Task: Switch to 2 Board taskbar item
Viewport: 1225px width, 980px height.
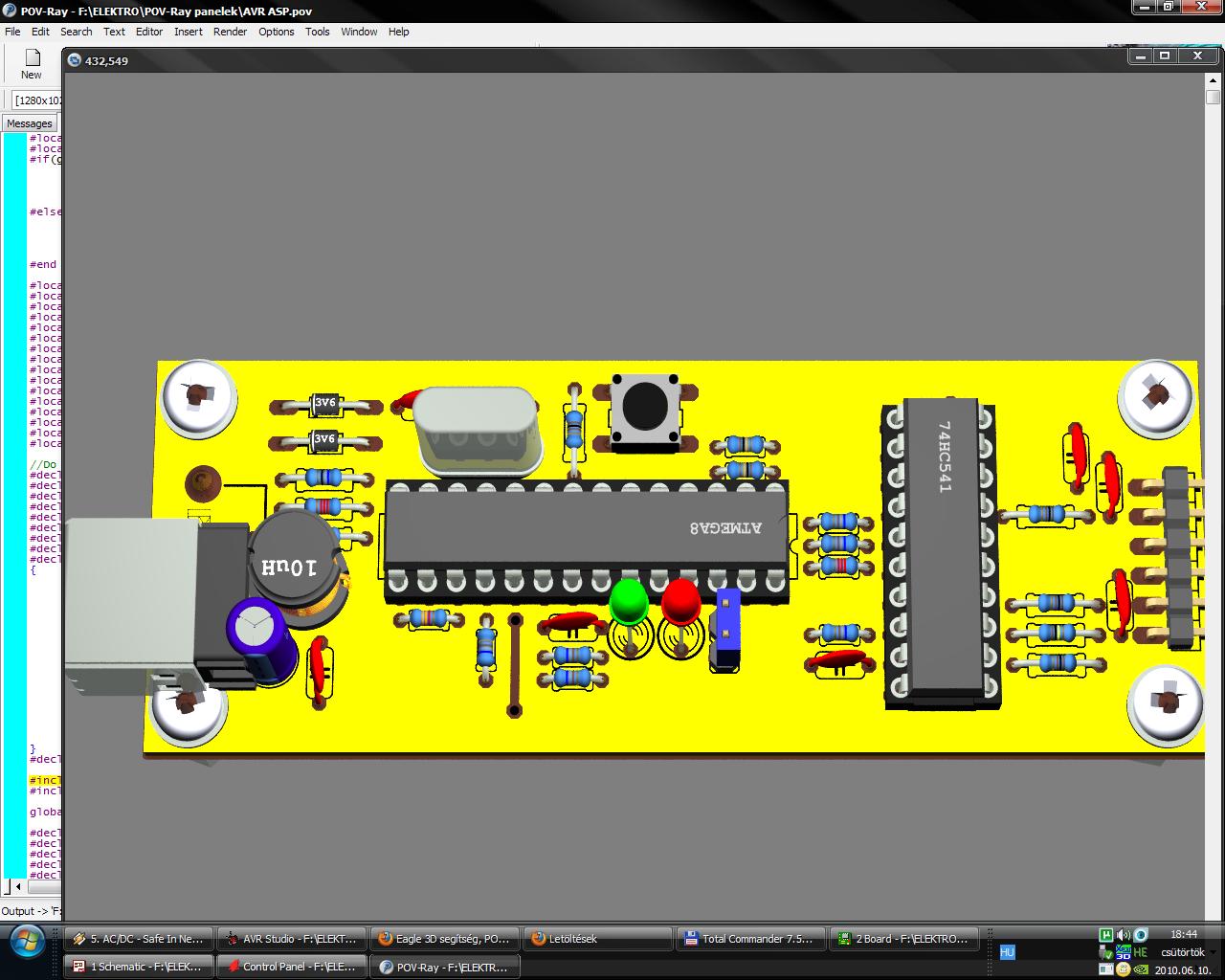Action: point(904,939)
